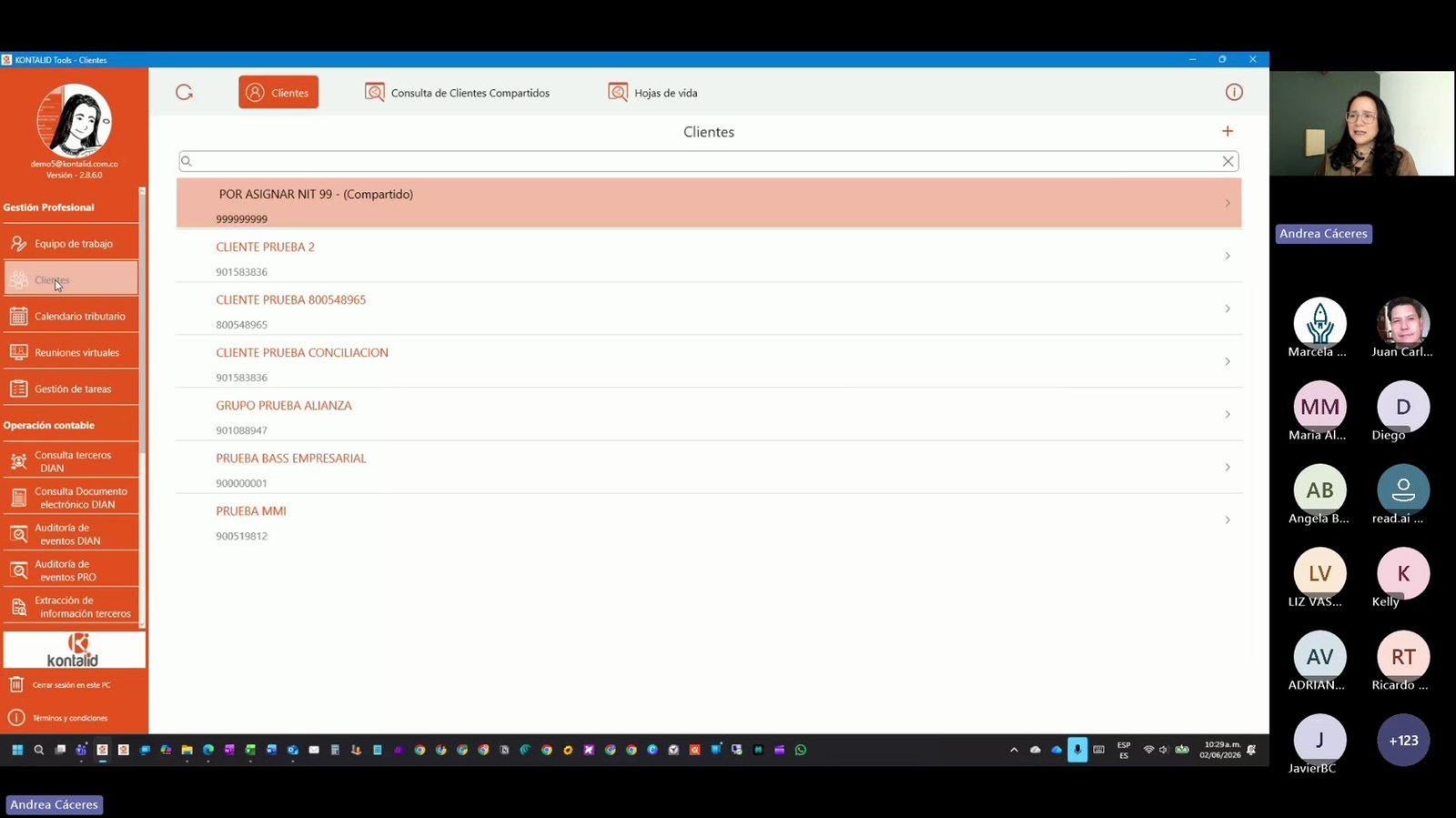Viewport: 1456px width, 818px height.
Task: Open Consulta terceros DIAN in sidebar
Action: coord(71,461)
